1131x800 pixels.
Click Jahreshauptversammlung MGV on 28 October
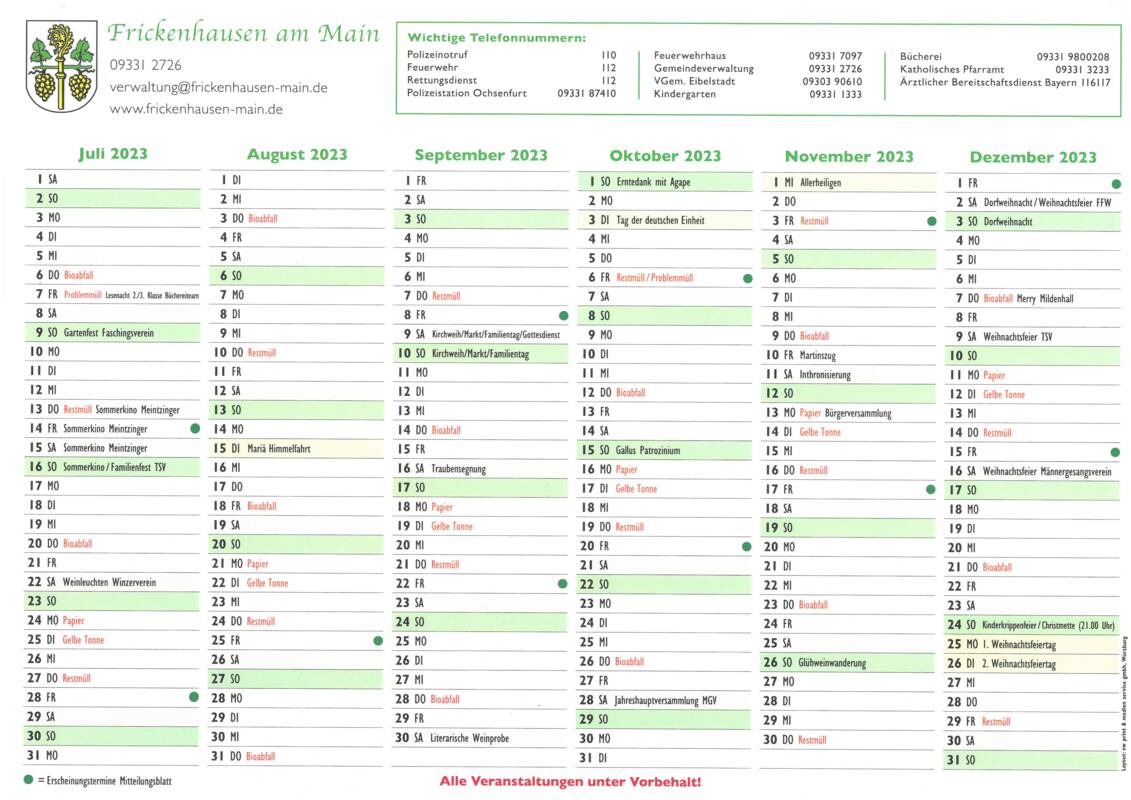(666, 700)
